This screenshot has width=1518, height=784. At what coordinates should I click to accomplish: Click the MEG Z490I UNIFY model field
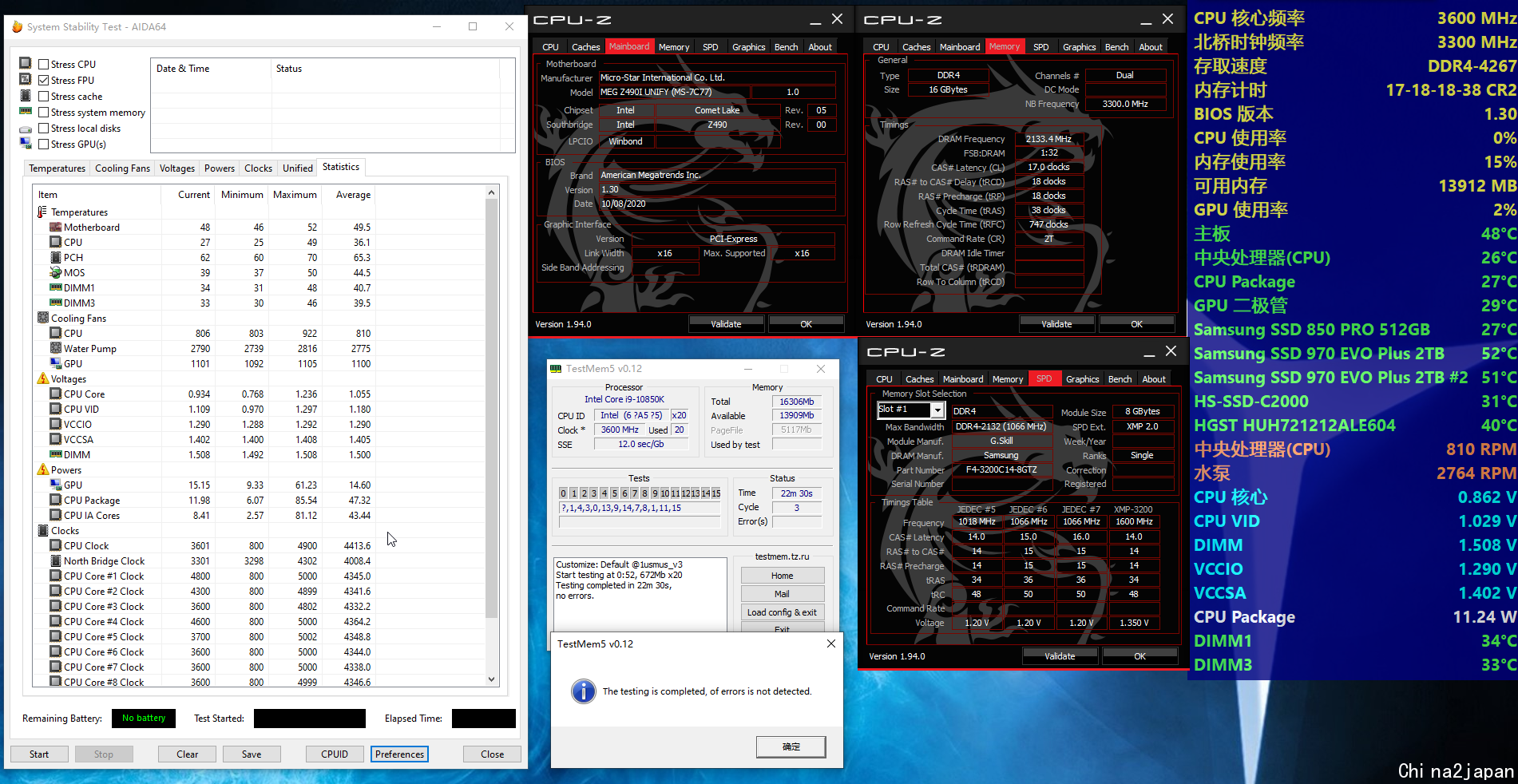coord(675,92)
